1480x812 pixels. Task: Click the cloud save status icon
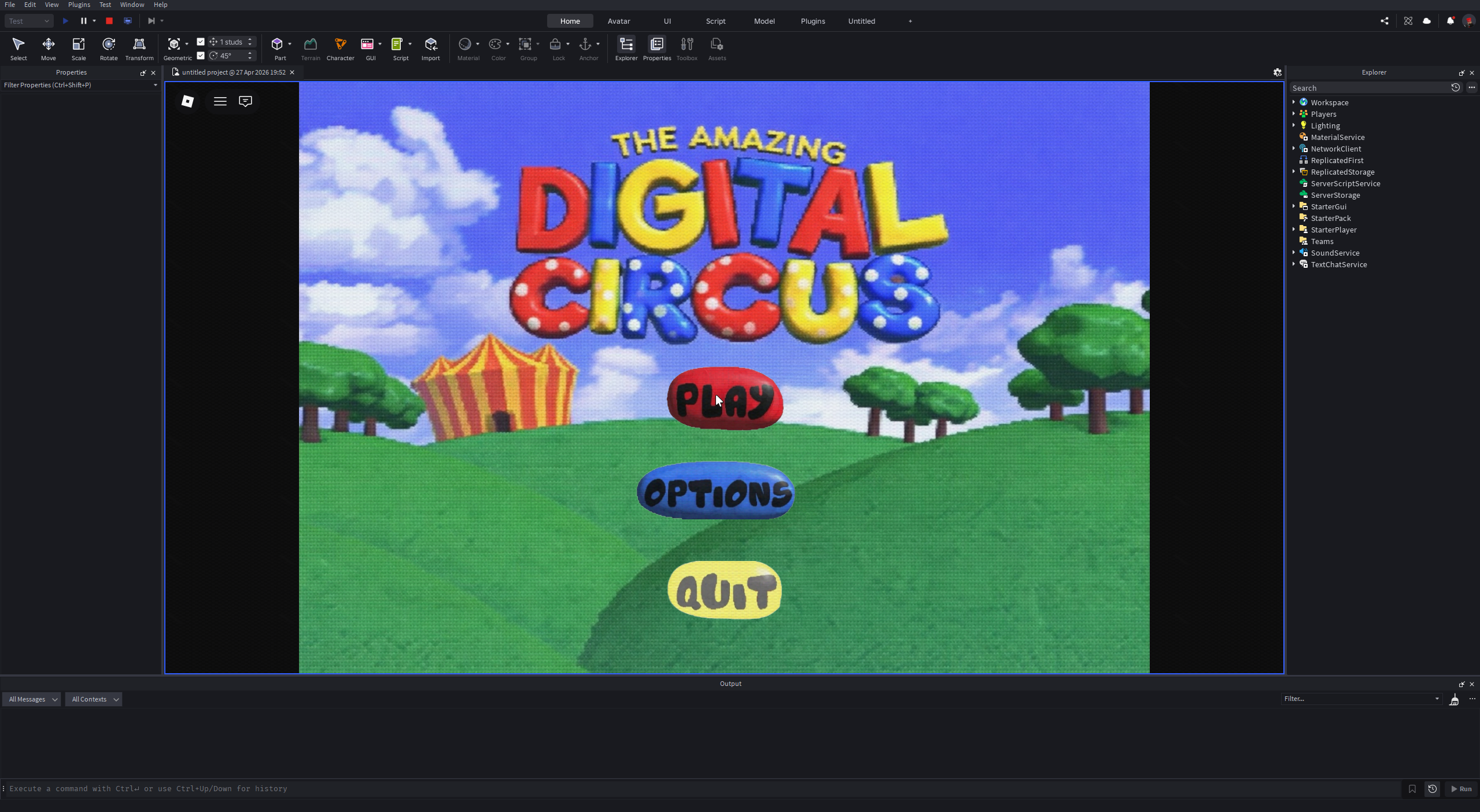pyautogui.click(x=1427, y=21)
